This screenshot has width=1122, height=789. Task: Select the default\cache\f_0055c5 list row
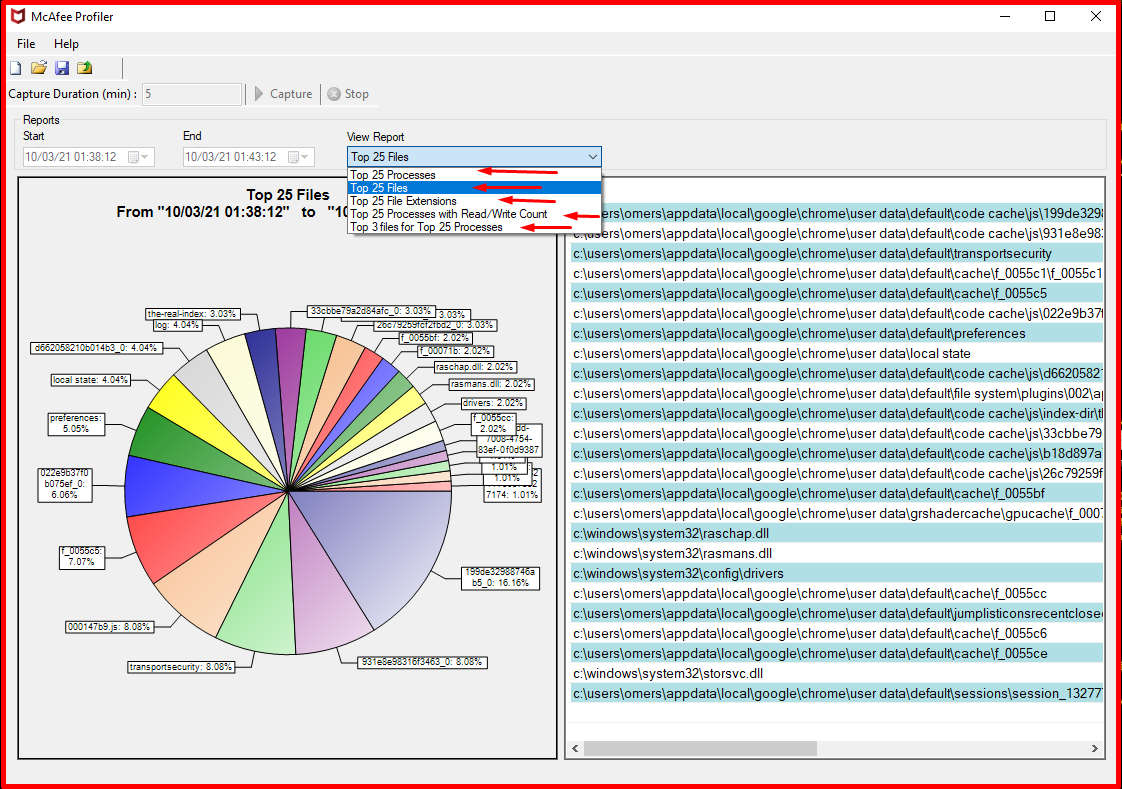click(x=836, y=293)
